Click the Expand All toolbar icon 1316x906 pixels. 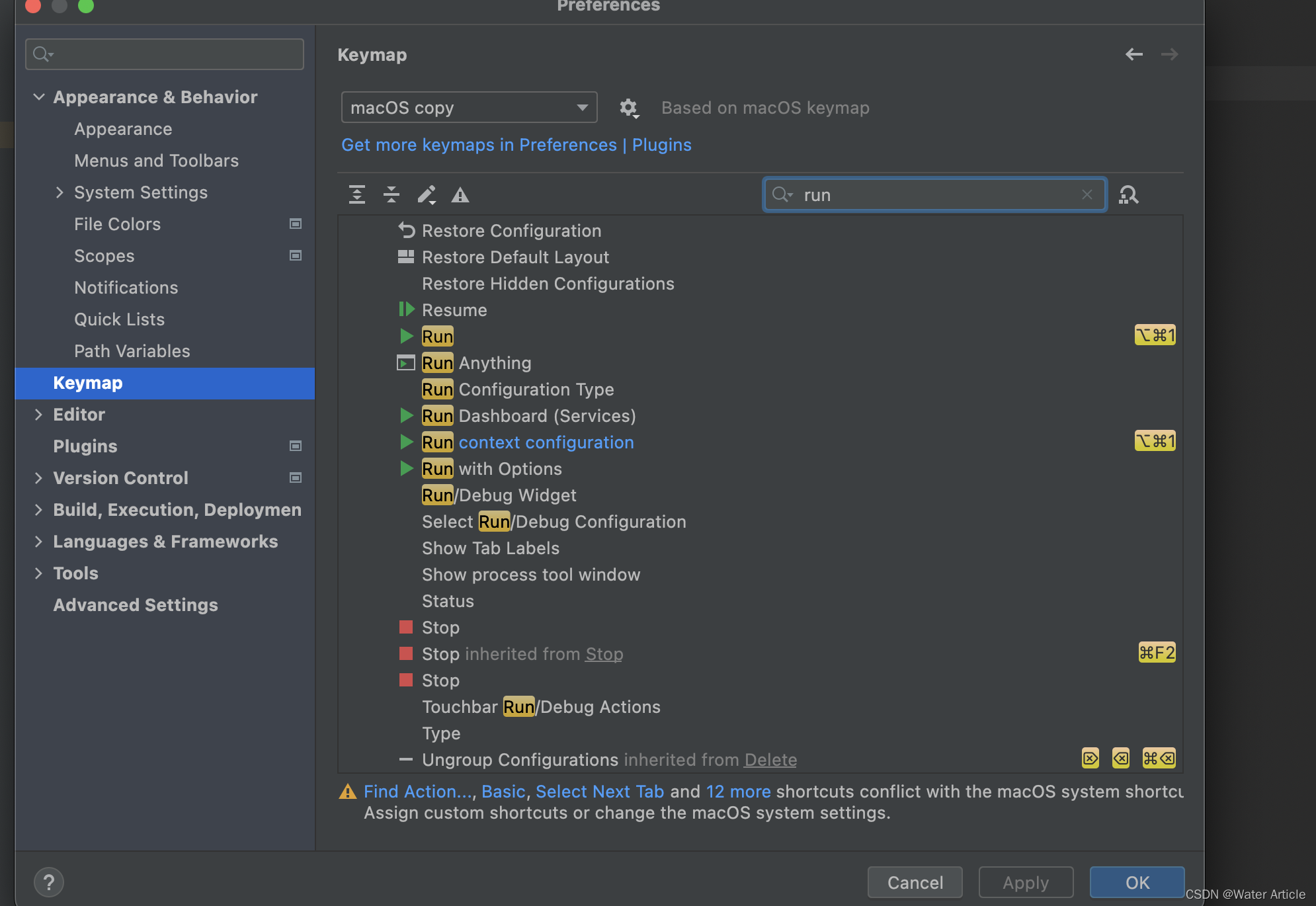(x=357, y=194)
